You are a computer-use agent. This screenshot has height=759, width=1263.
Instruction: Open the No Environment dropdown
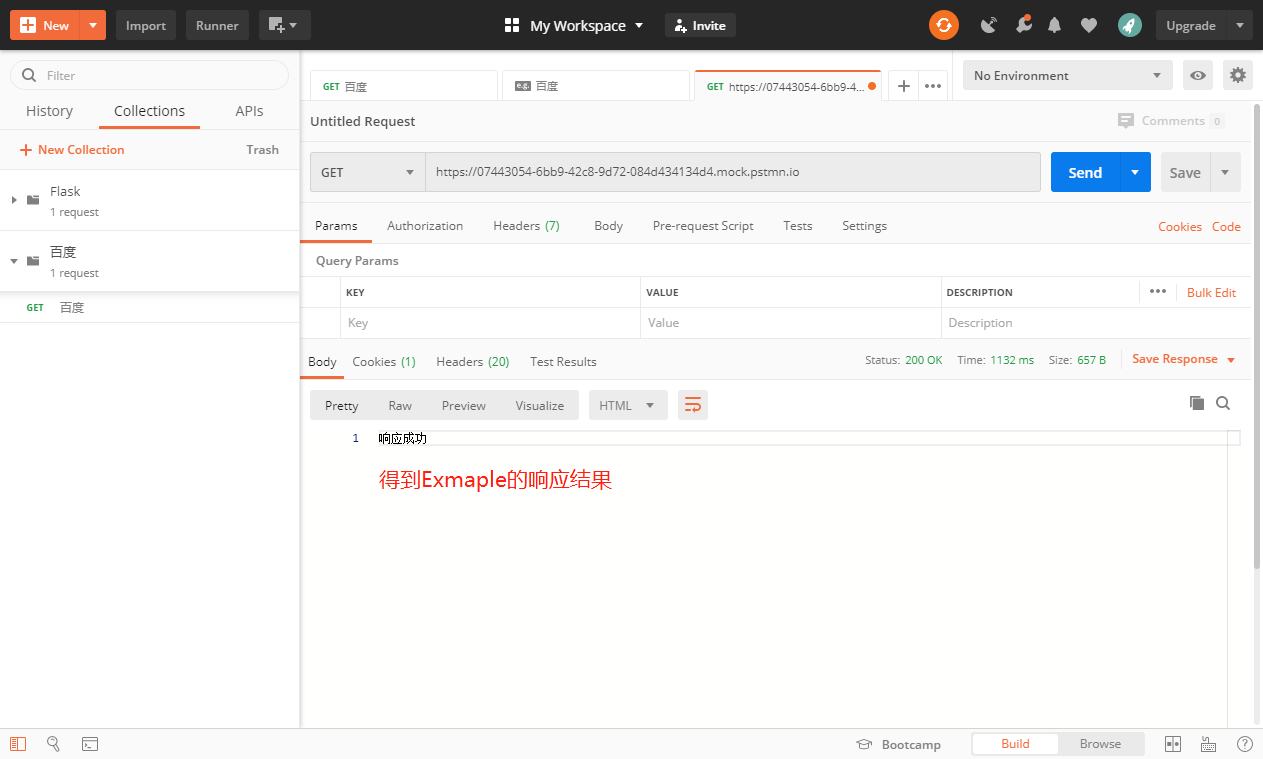(1066, 75)
